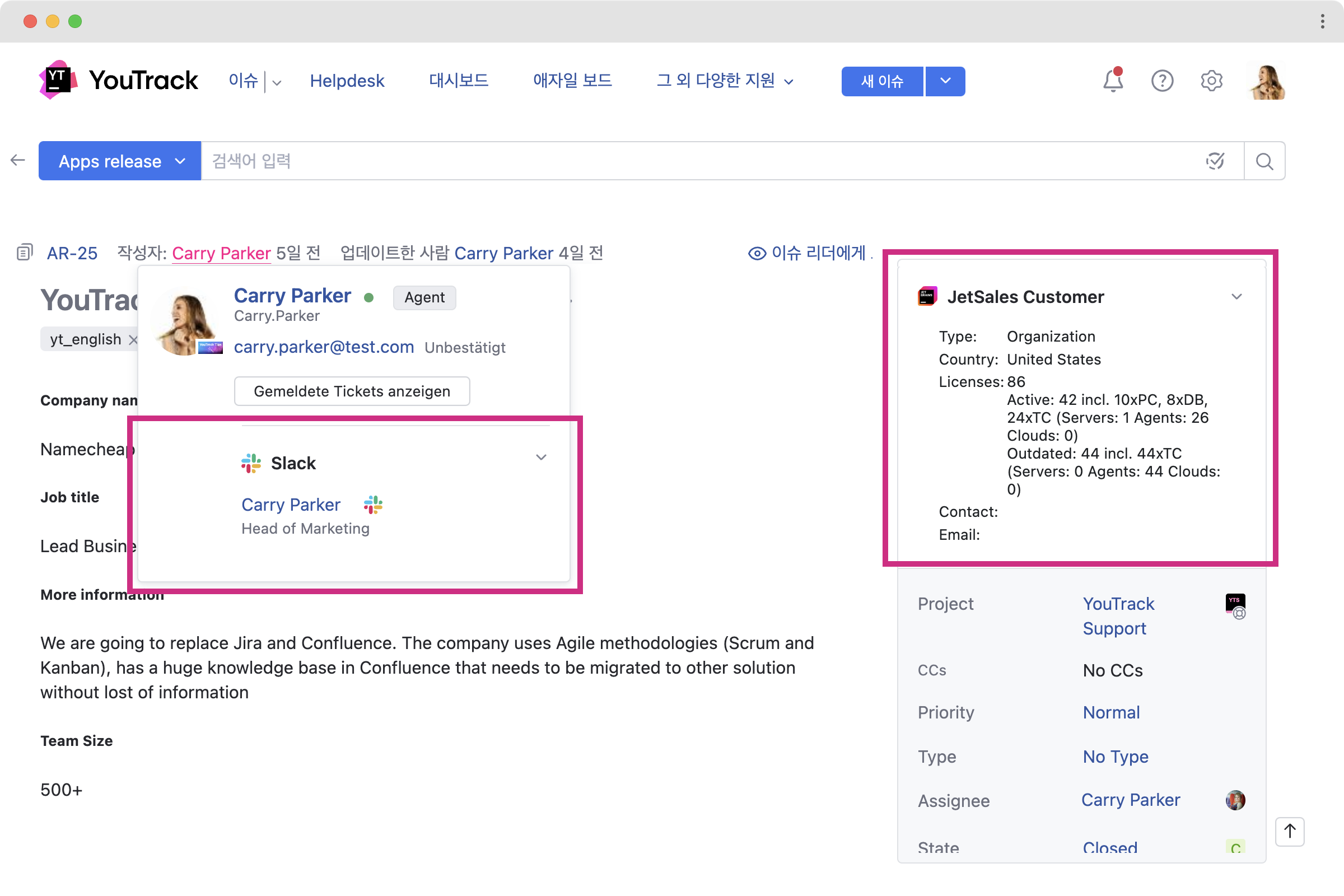The image size is (1344, 896).
Task: Click the Carry.Parker username text
Action: point(277,315)
